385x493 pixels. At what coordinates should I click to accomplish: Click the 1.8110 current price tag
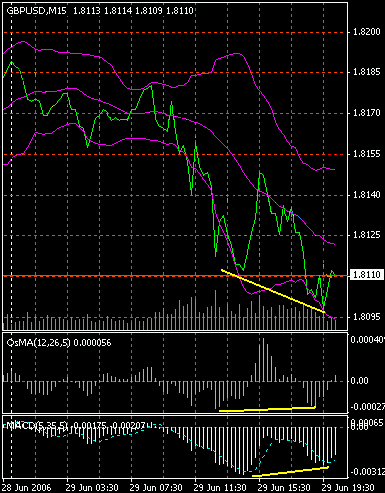366,275
